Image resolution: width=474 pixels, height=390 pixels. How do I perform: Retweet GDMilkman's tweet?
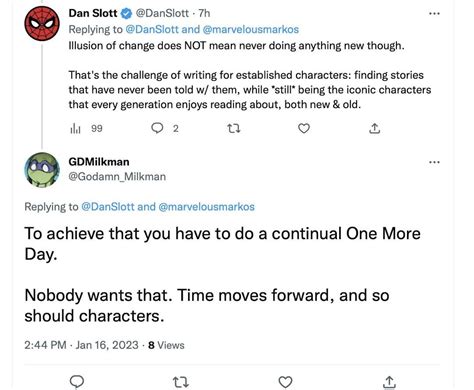click(x=181, y=382)
